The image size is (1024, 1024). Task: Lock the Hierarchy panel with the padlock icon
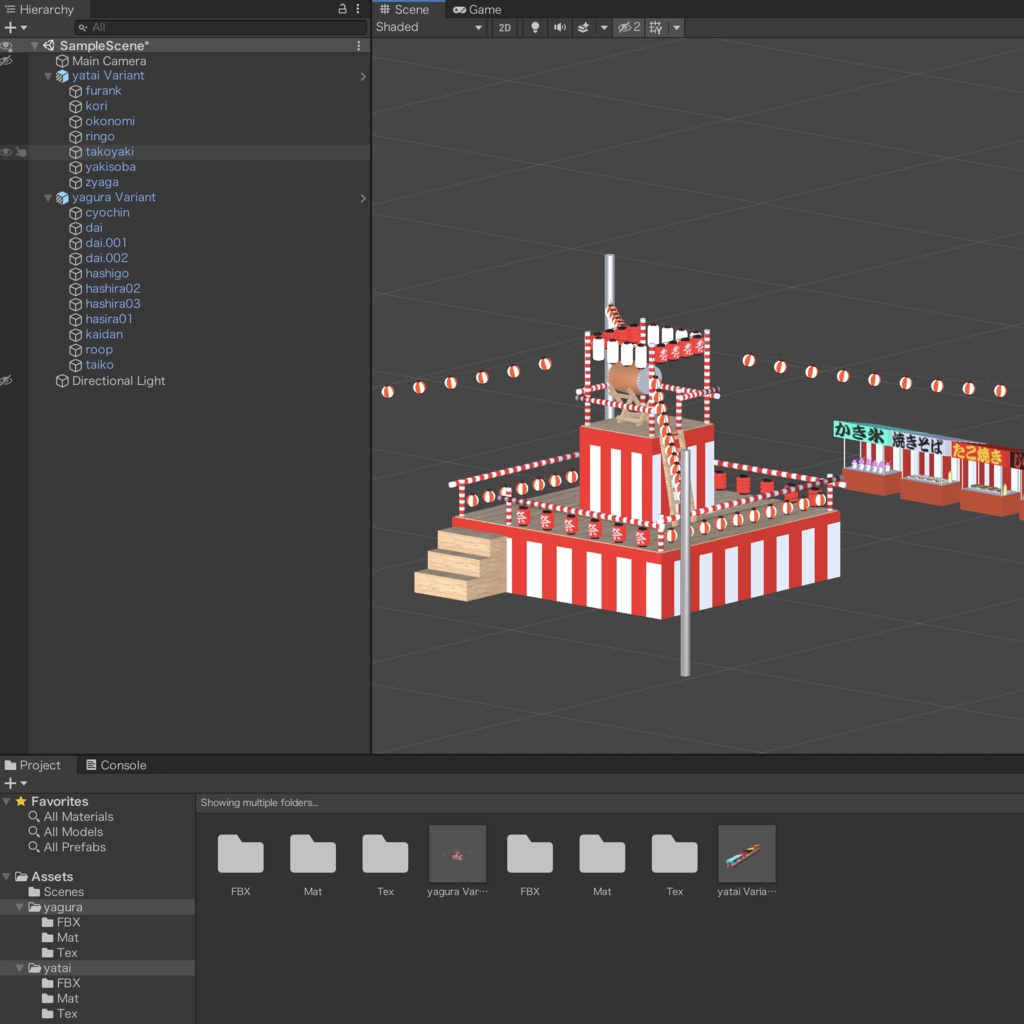(343, 9)
